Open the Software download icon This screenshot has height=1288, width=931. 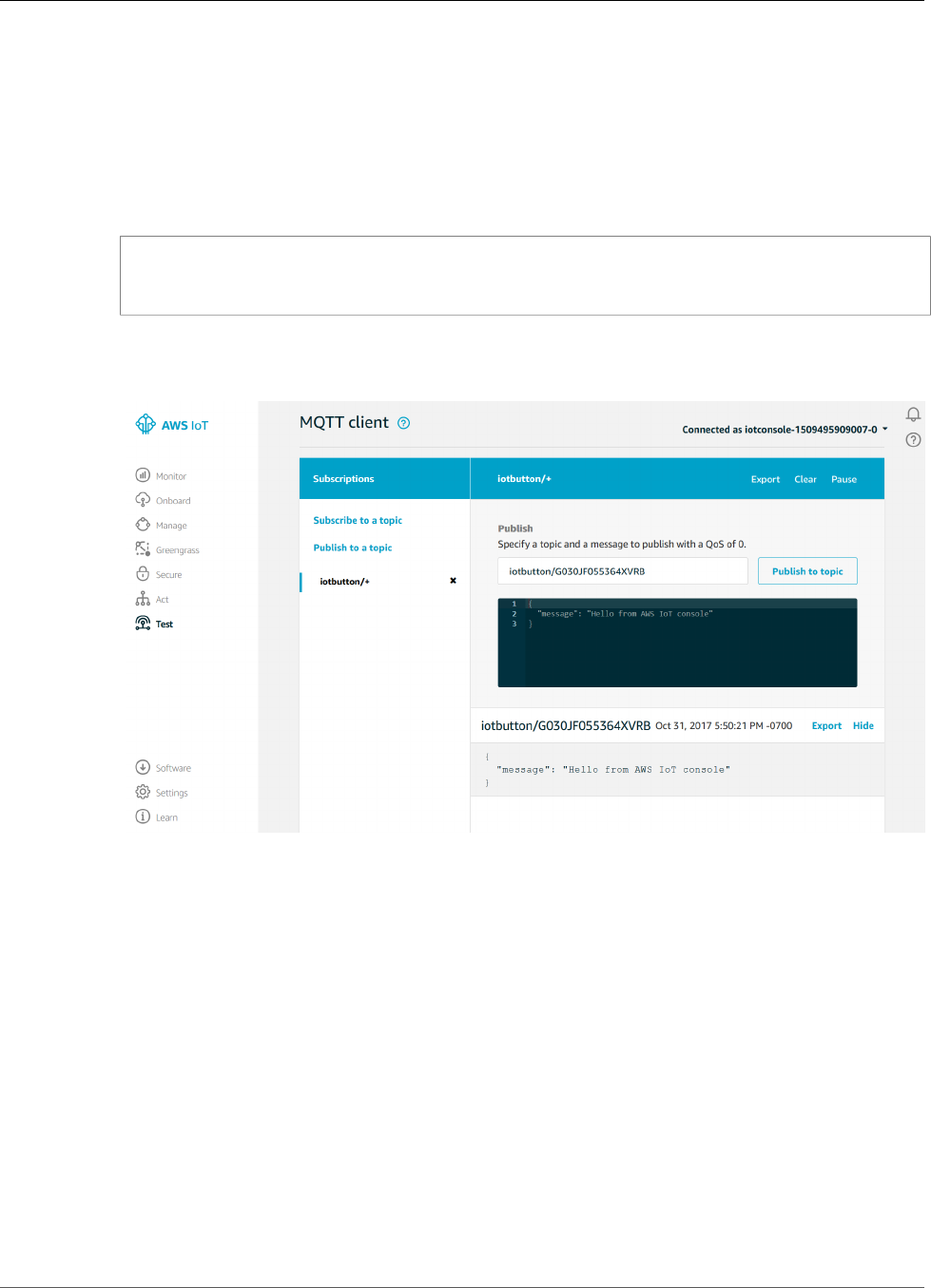click(x=143, y=767)
